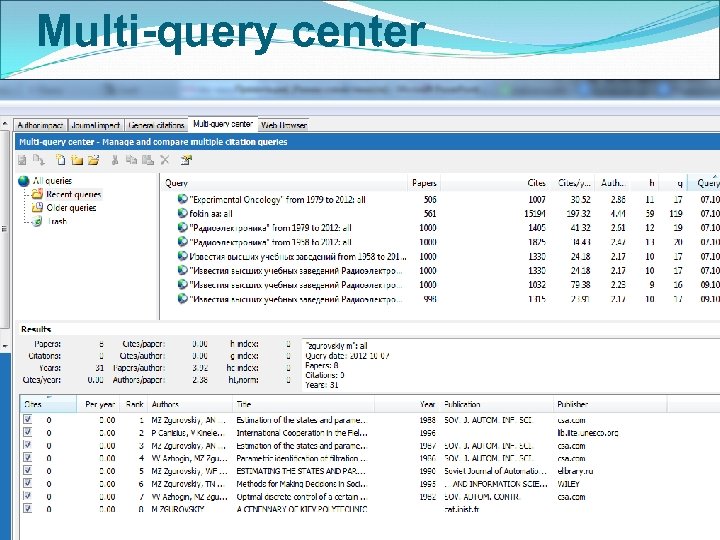
Task: Sort results by the Per year column header
Action: [98, 405]
